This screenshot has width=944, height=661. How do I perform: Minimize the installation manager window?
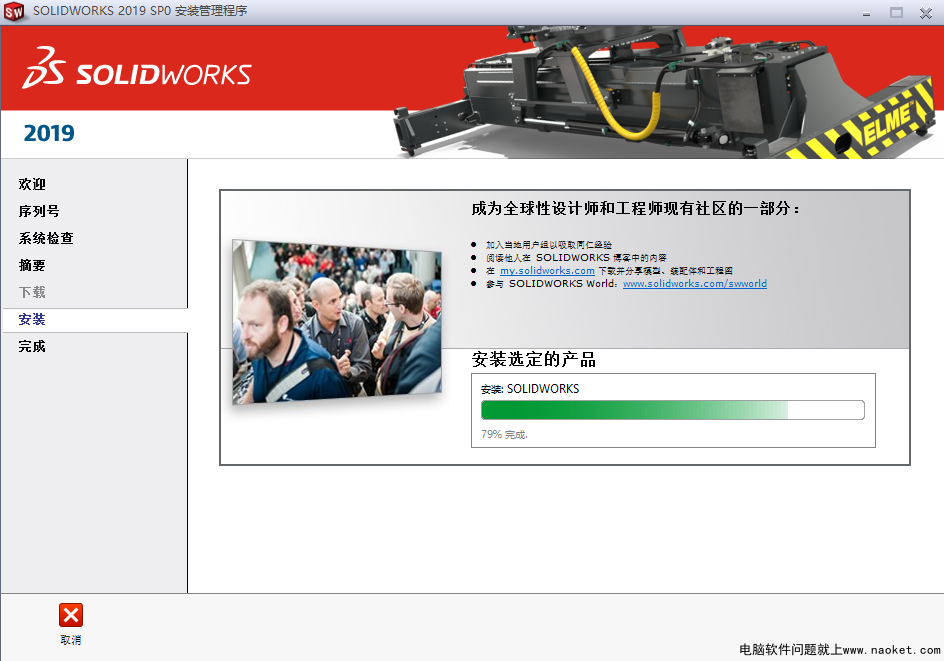click(866, 13)
